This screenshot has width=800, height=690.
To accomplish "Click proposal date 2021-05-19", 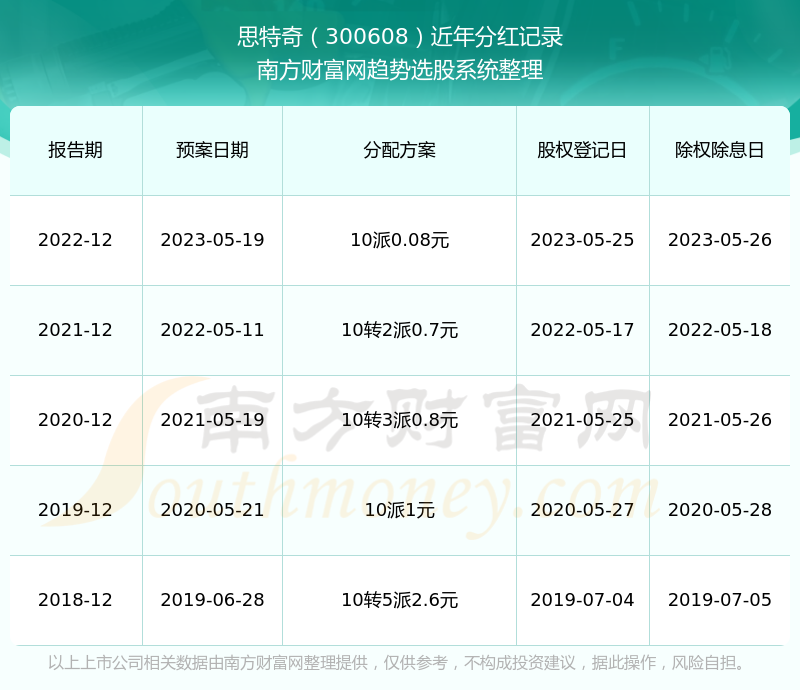I will pyautogui.click(x=212, y=420).
